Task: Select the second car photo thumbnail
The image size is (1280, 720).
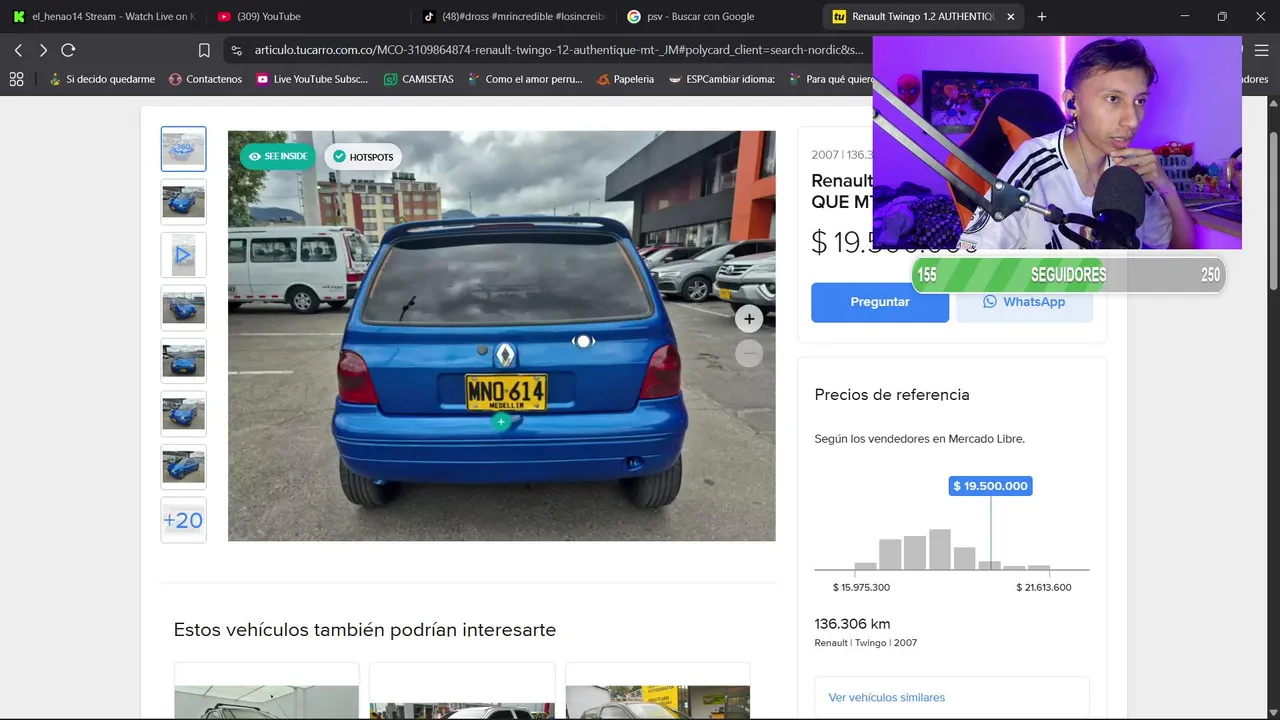Action: coord(183,202)
